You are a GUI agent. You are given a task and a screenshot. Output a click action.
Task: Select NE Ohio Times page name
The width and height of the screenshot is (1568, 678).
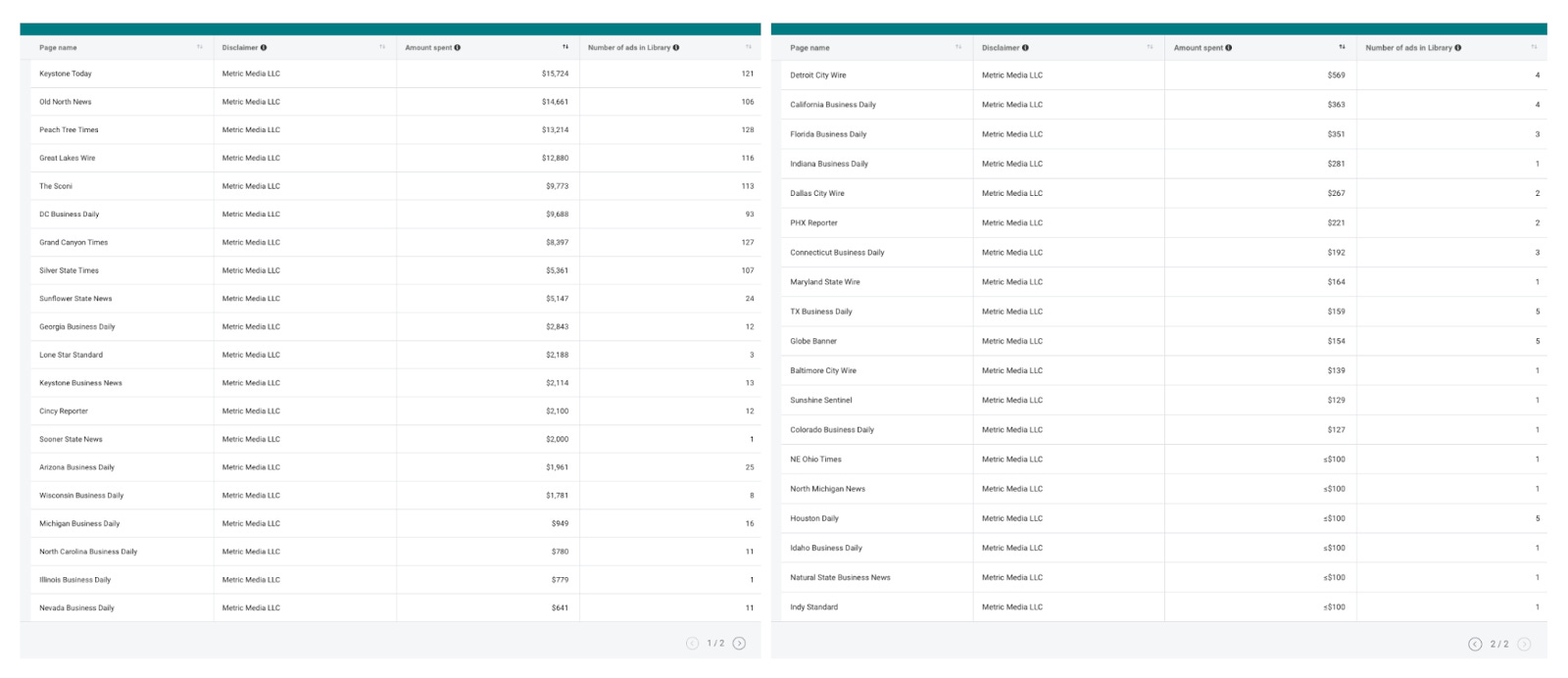815,459
